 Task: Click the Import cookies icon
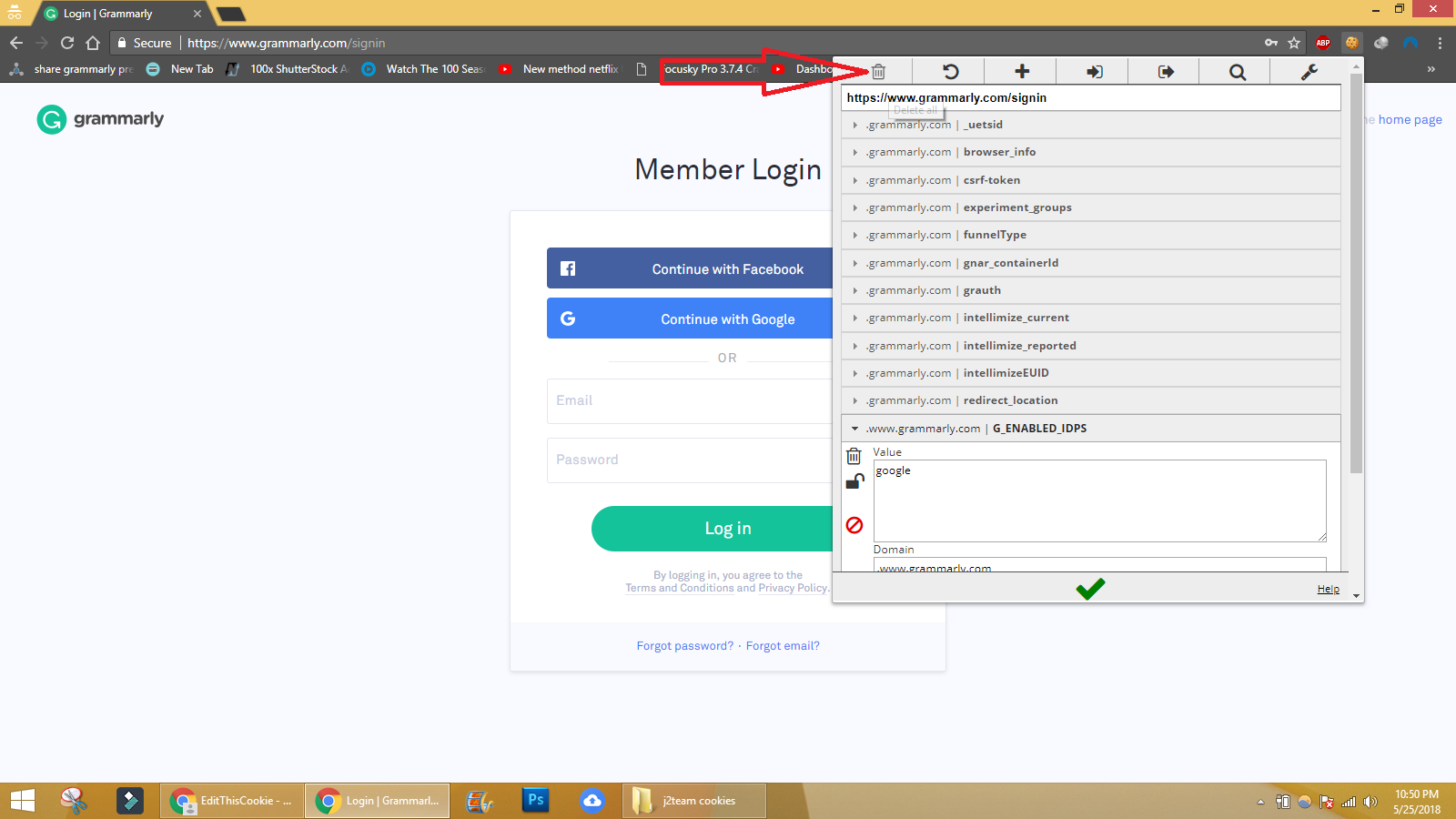coord(1094,71)
